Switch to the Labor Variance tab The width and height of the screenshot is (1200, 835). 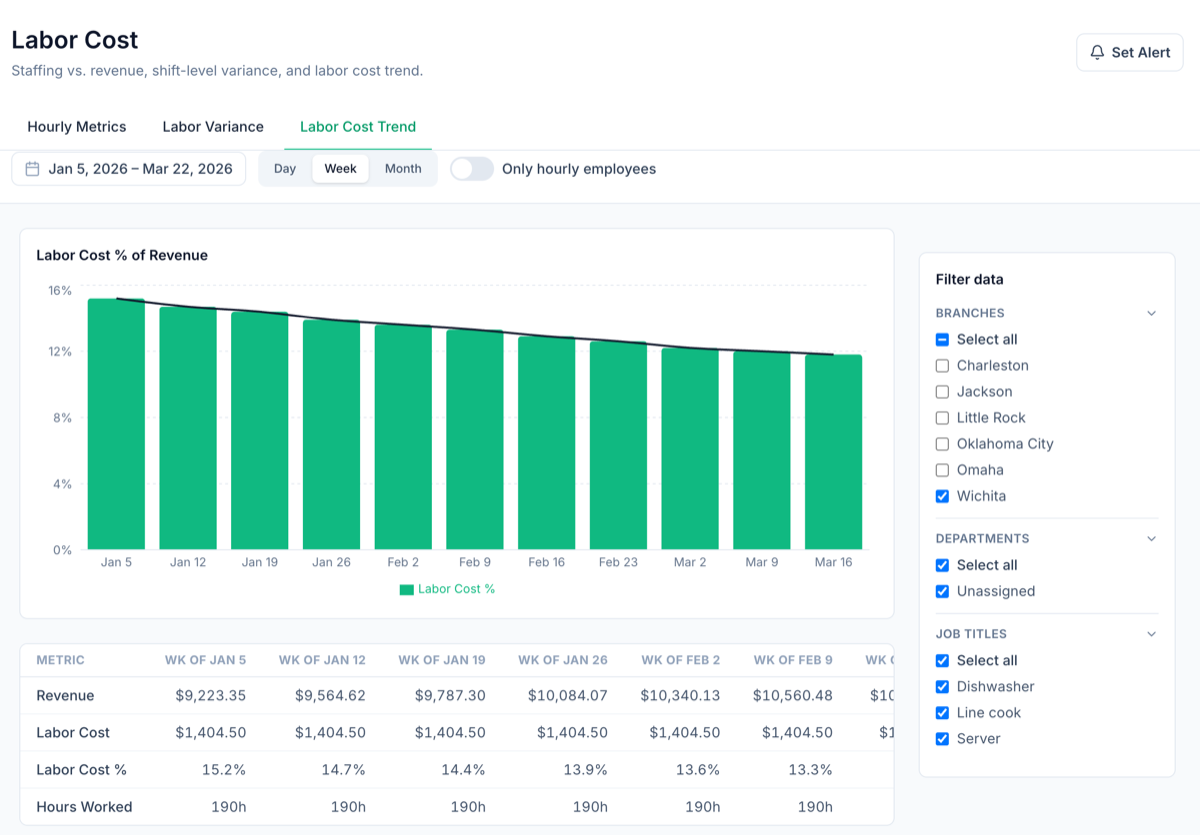click(213, 127)
